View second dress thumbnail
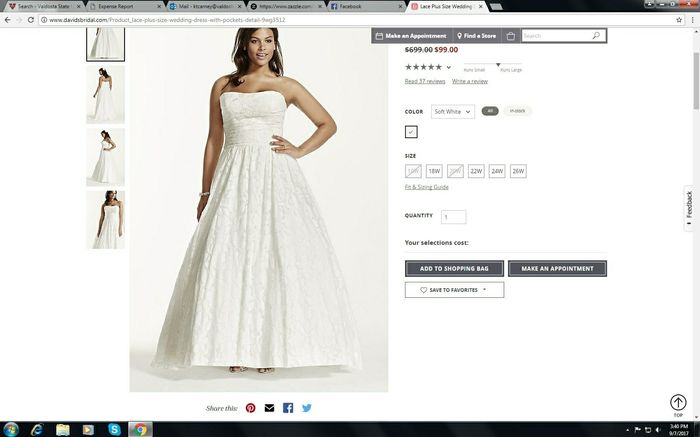The width and height of the screenshot is (700, 437). pyautogui.click(x=105, y=95)
